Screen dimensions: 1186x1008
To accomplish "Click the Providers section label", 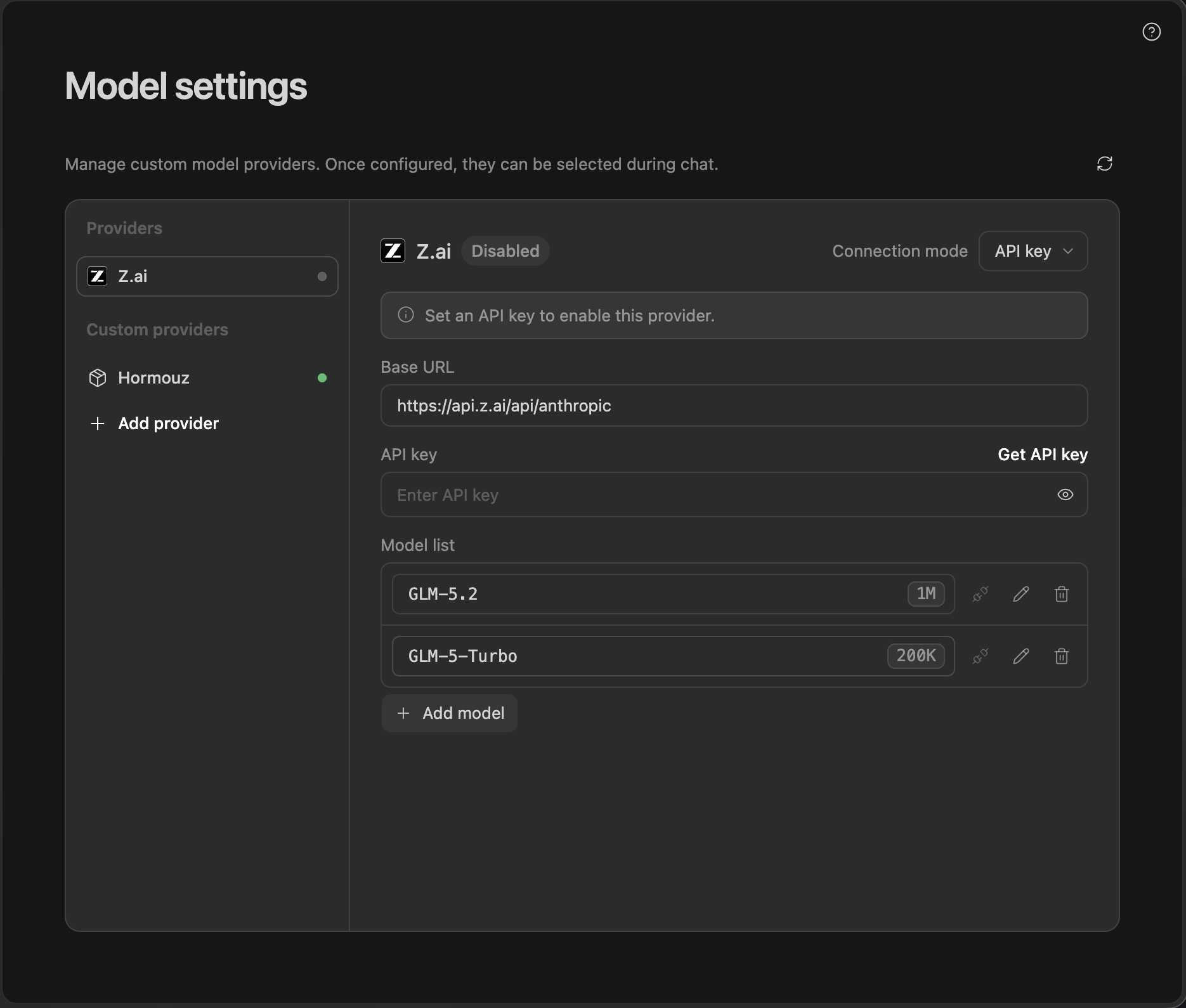I will click(x=124, y=228).
